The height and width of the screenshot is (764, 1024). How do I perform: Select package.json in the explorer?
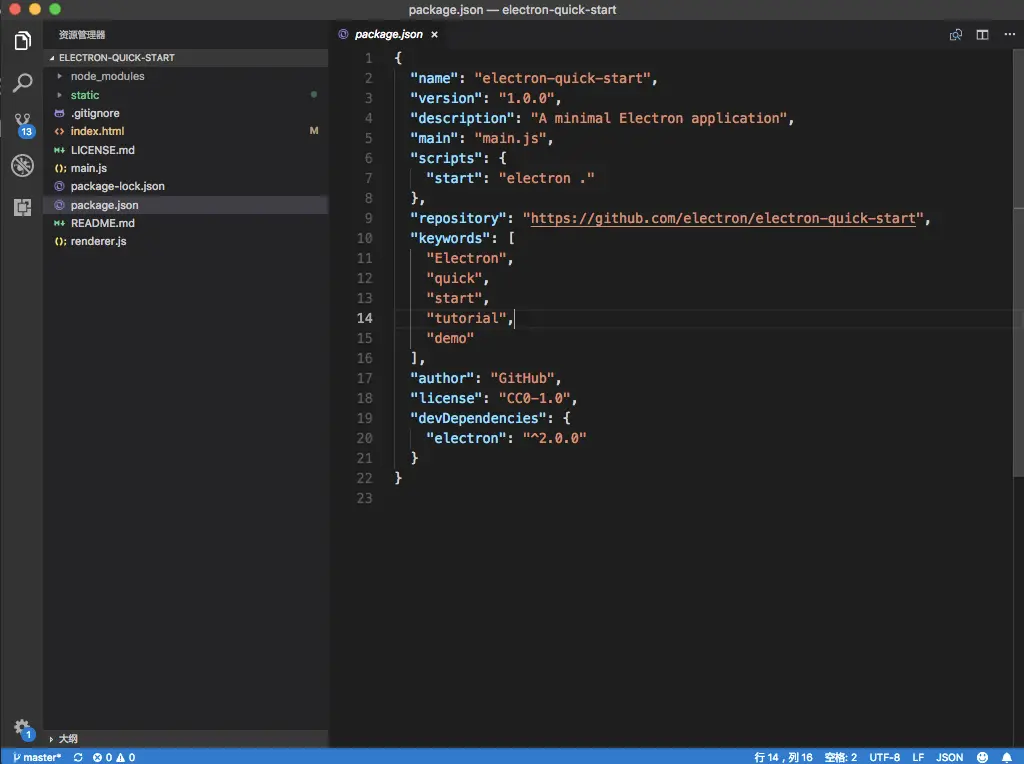click(x=185, y=205)
